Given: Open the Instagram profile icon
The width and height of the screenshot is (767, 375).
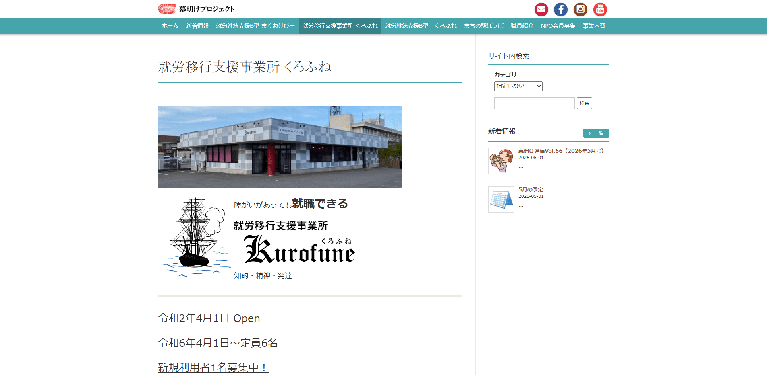Looking at the screenshot, I should click(x=580, y=9).
